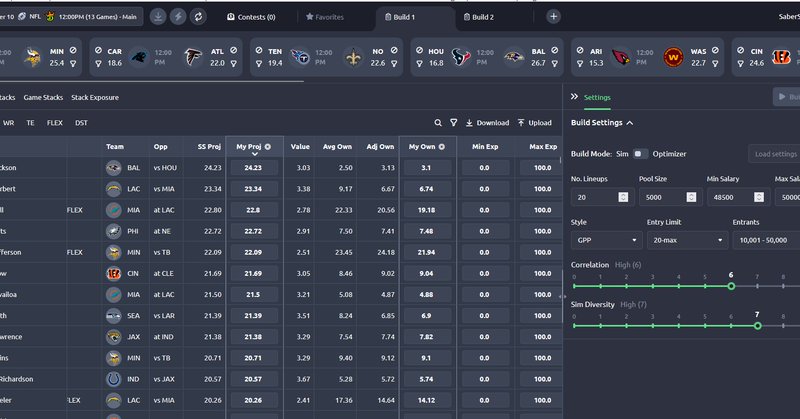
Task: Click the Max Exp field in SEA row
Action: 542,316
